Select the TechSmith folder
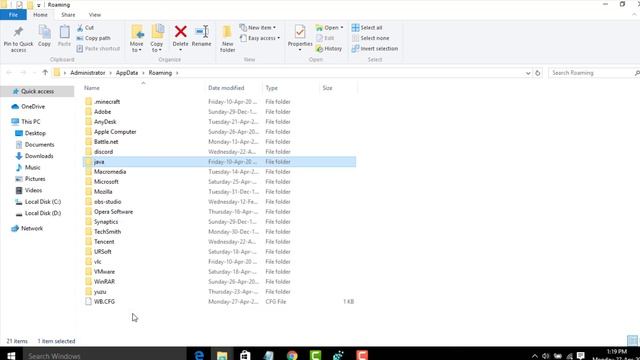Screen dimensions: 640x360 [x=220, y=232]
